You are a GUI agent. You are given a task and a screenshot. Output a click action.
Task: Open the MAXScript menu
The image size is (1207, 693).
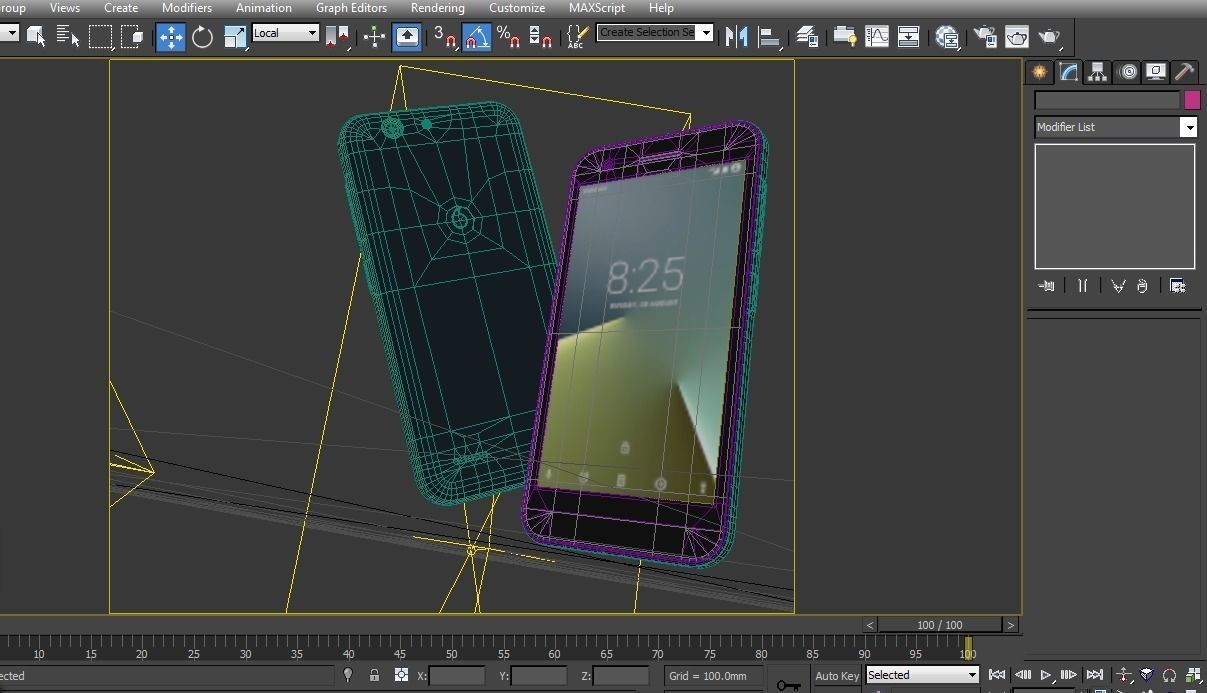pyautogui.click(x=597, y=8)
